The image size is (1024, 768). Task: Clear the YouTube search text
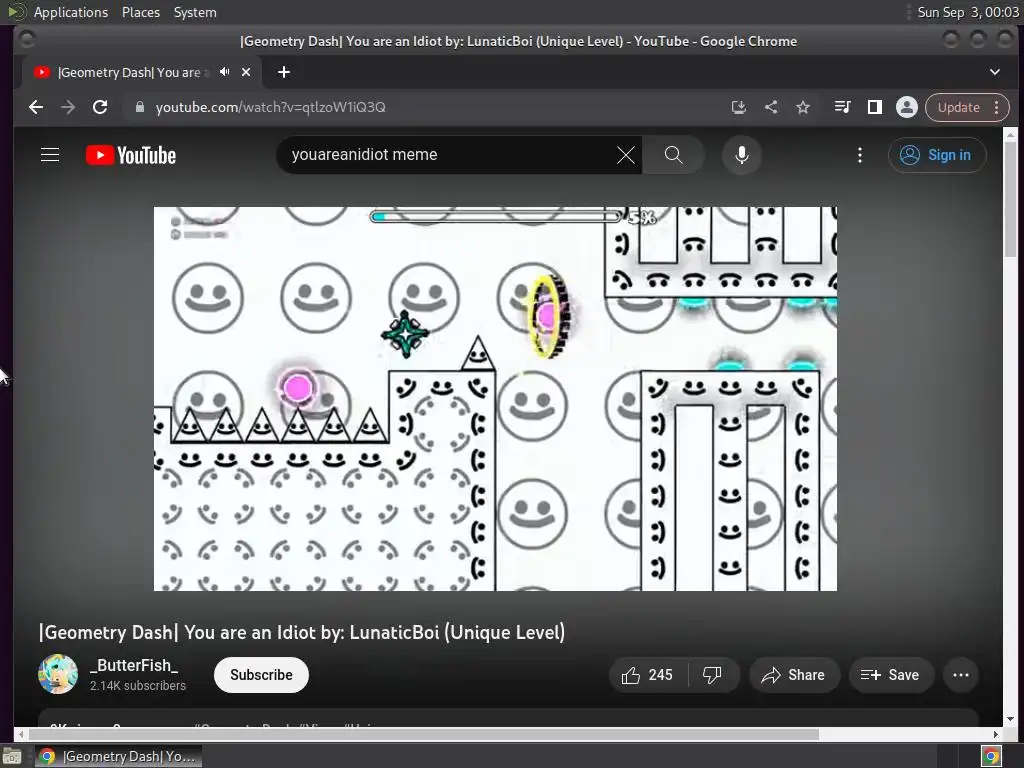point(626,155)
